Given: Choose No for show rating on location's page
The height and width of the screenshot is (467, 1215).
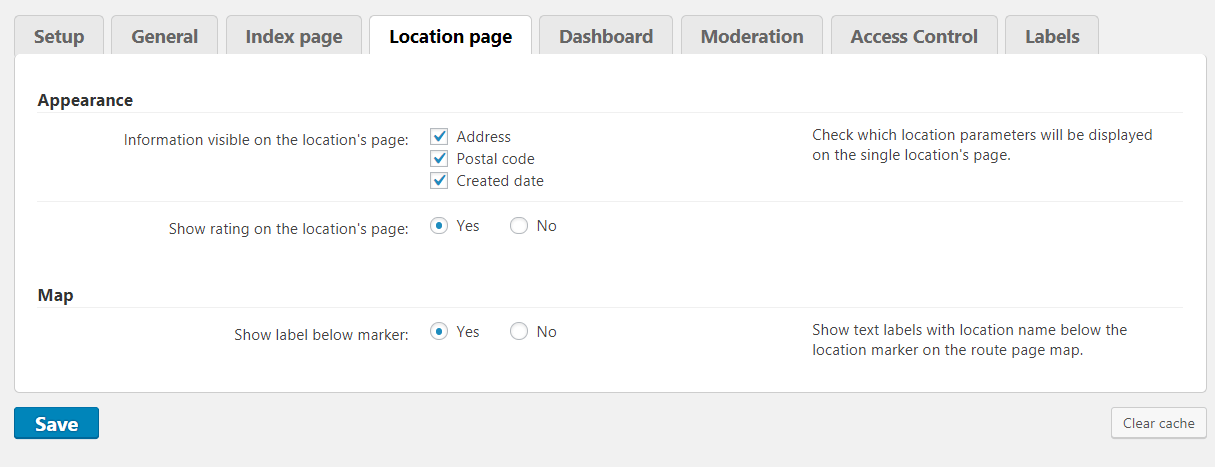Looking at the screenshot, I should click(x=519, y=226).
